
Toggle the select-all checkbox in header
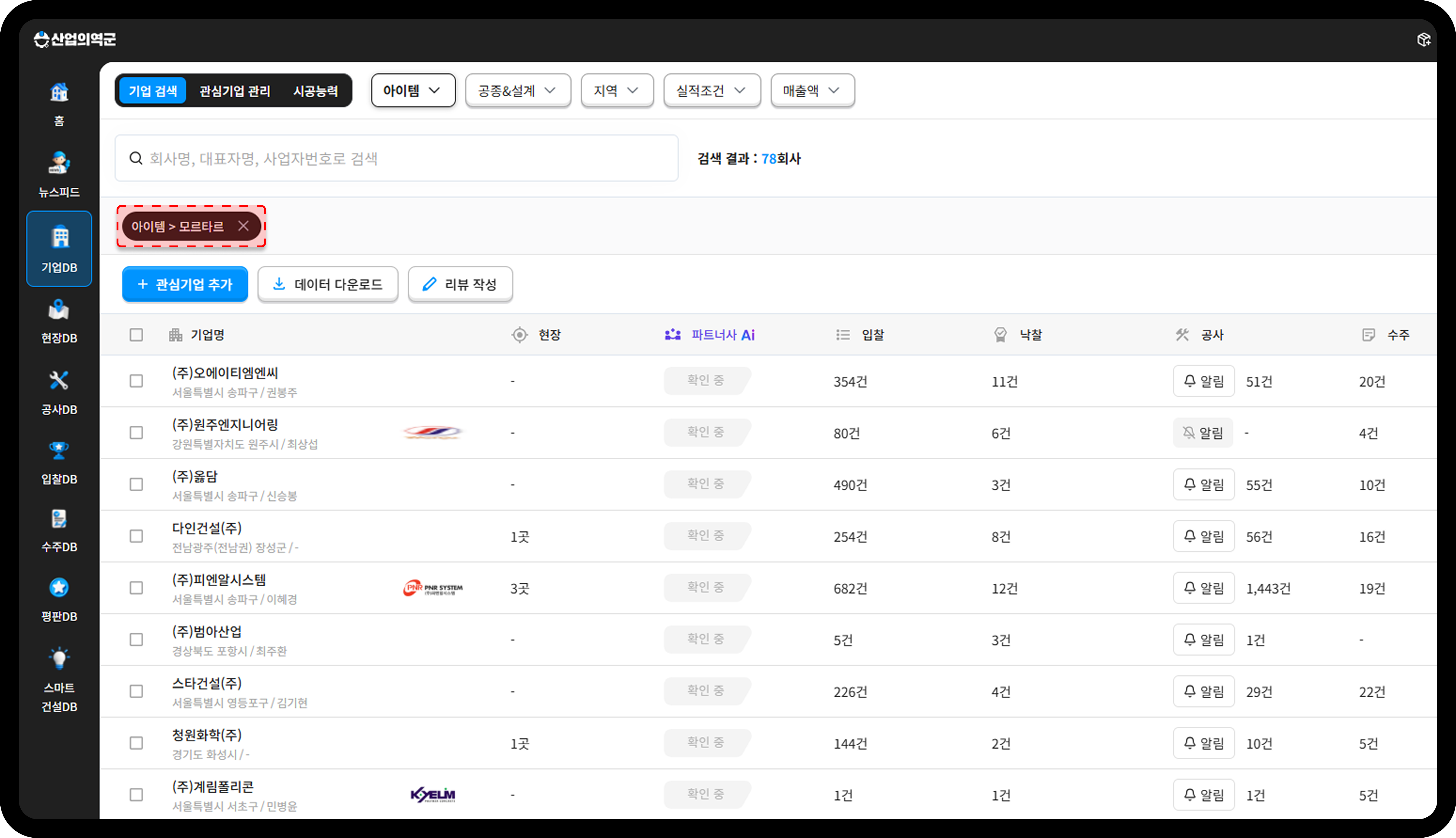(136, 335)
